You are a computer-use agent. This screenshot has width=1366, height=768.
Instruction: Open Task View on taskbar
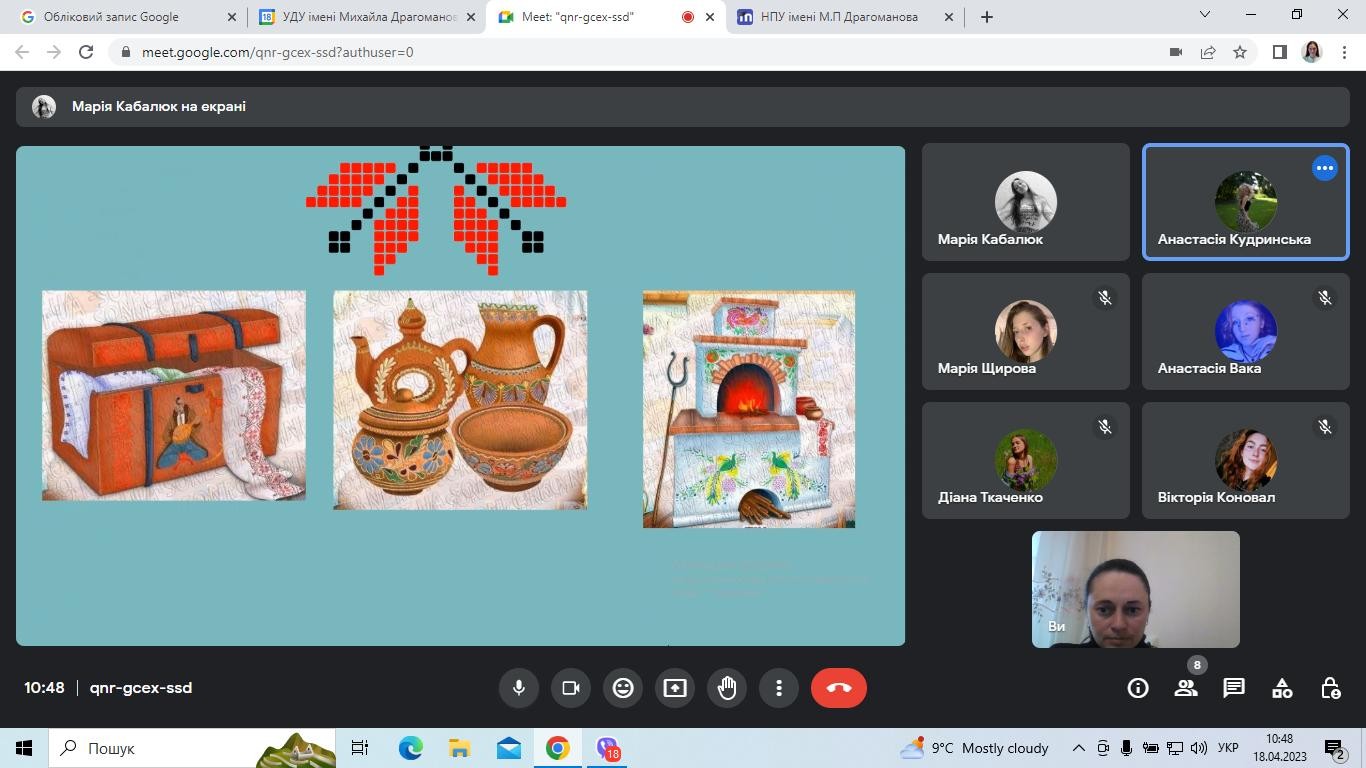pyautogui.click(x=360, y=748)
